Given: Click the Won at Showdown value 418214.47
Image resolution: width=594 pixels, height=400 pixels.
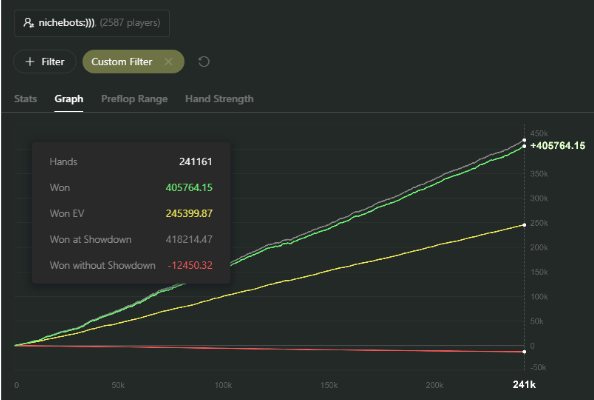Looking at the screenshot, I should (189, 239).
